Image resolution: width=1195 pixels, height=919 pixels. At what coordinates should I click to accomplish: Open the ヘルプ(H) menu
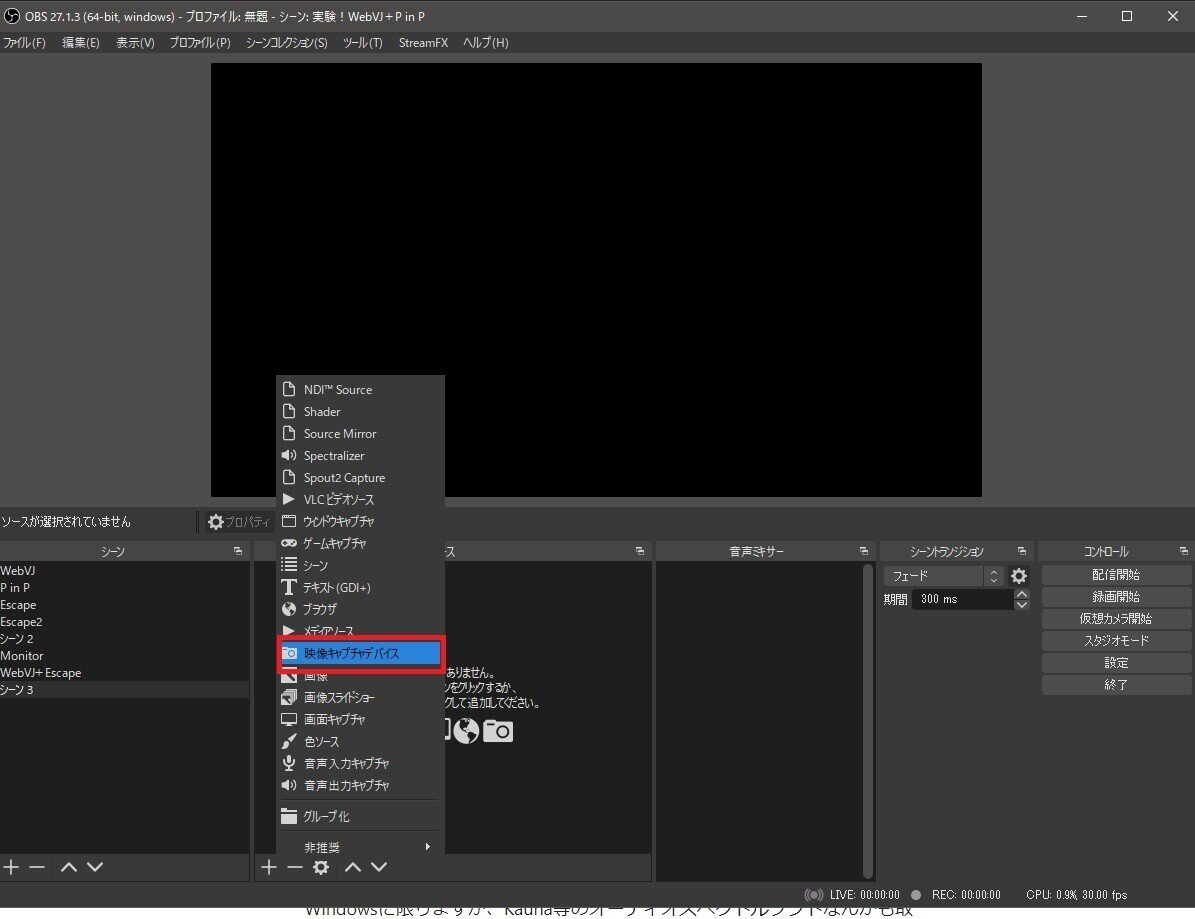(485, 43)
